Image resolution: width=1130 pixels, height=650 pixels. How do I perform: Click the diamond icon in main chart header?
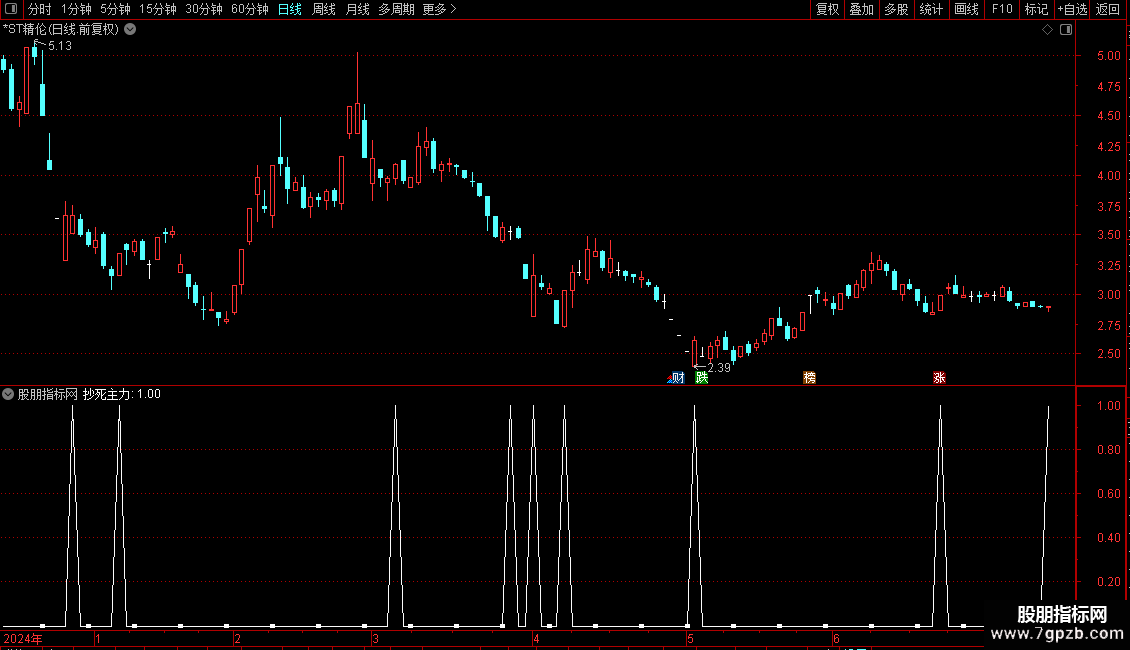tap(1048, 30)
